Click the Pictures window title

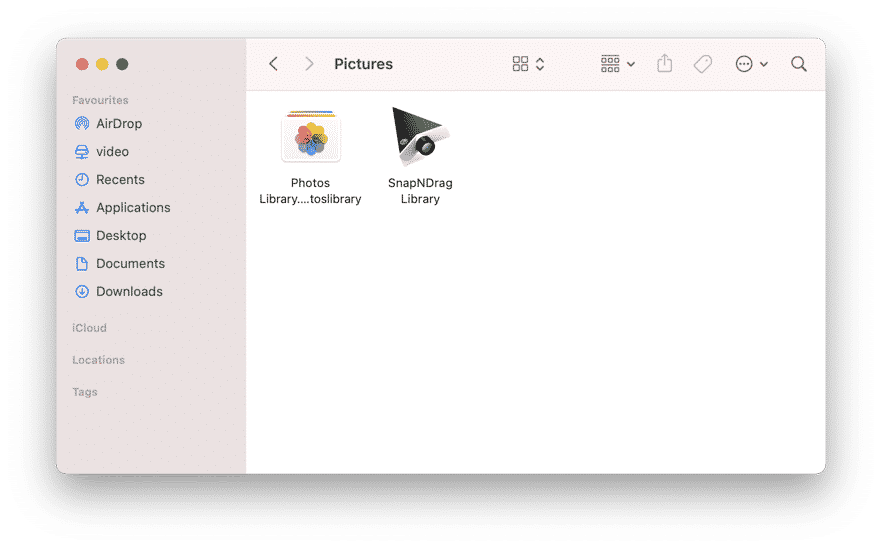tap(363, 64)
